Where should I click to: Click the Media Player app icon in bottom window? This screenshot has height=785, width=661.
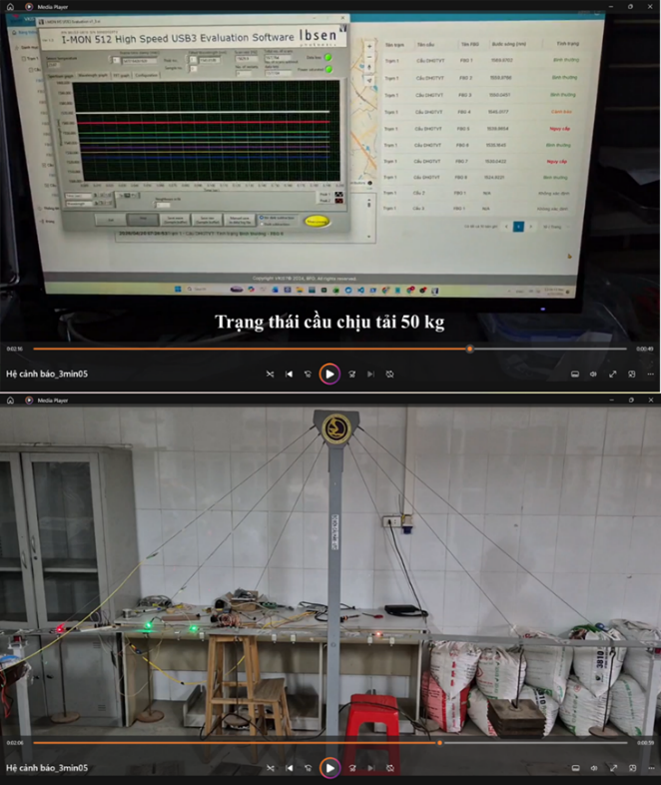click(x=29, y=400)
